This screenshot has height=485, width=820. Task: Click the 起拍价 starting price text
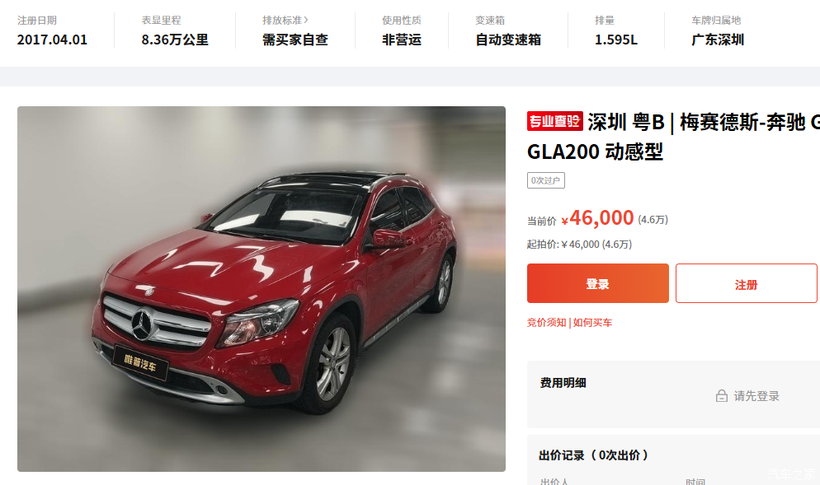[x=579, y=244]
